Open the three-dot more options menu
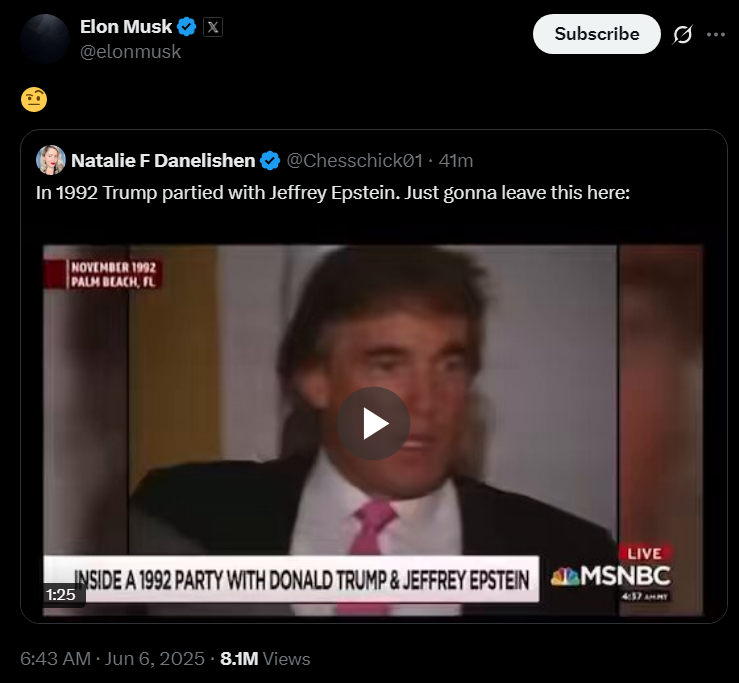 tap(716, 34)
